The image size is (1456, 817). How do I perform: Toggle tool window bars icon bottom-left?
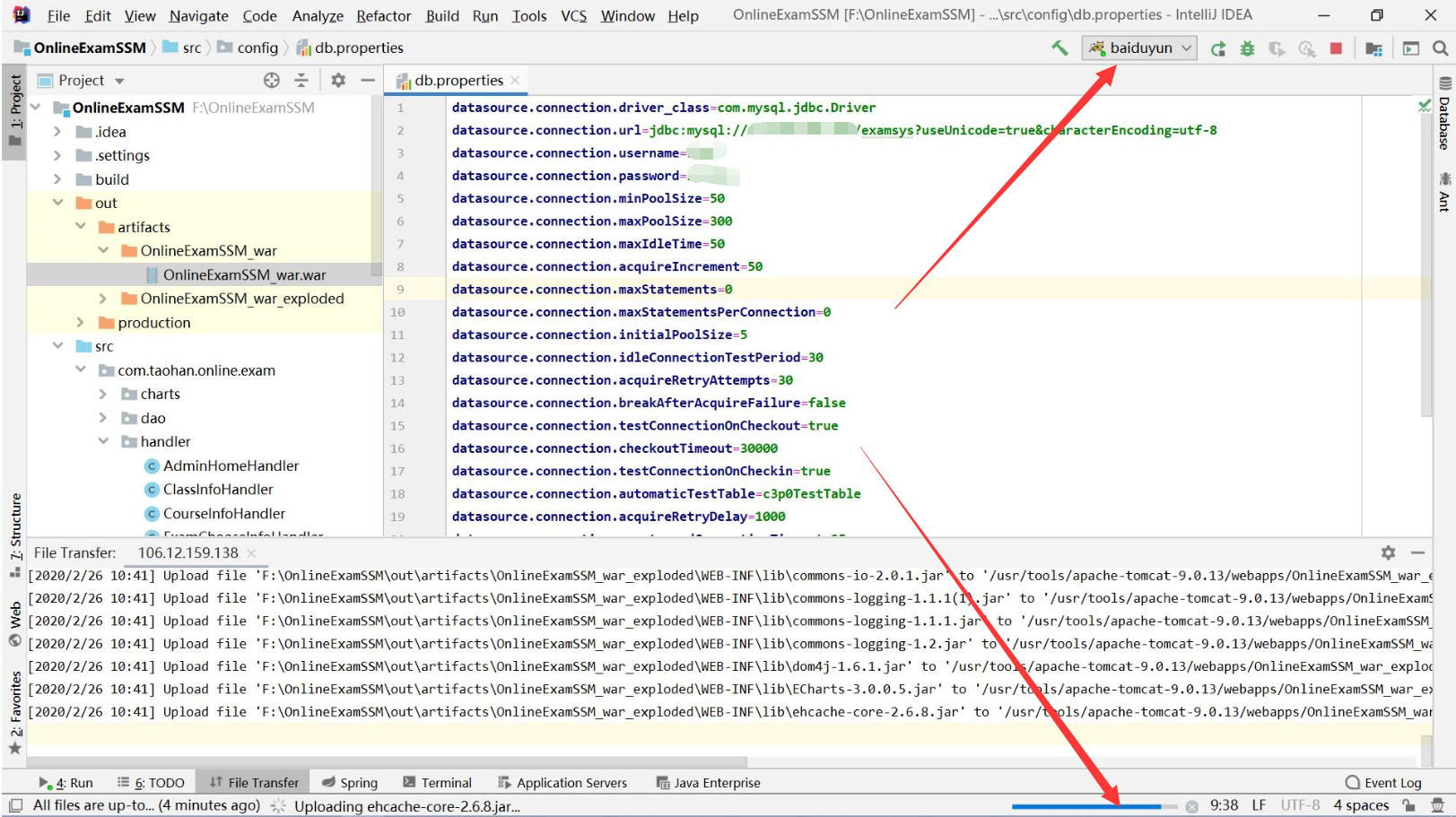[15, 805]
